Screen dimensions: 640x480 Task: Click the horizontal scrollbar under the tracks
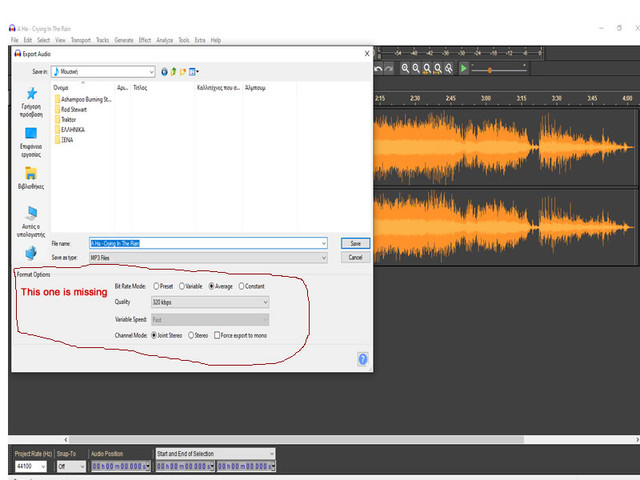tap(296, 440)
